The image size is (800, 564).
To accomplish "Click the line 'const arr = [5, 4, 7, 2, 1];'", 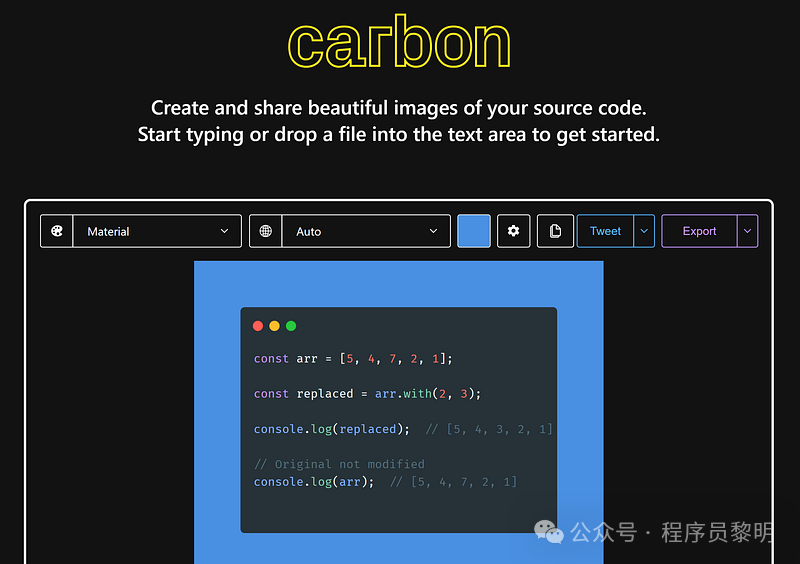I will (353, 359).
